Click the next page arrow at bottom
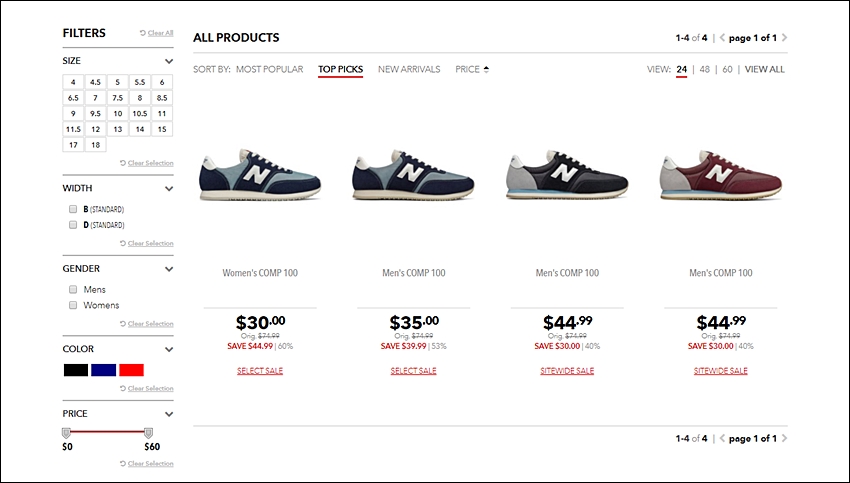 pos(784,439)
